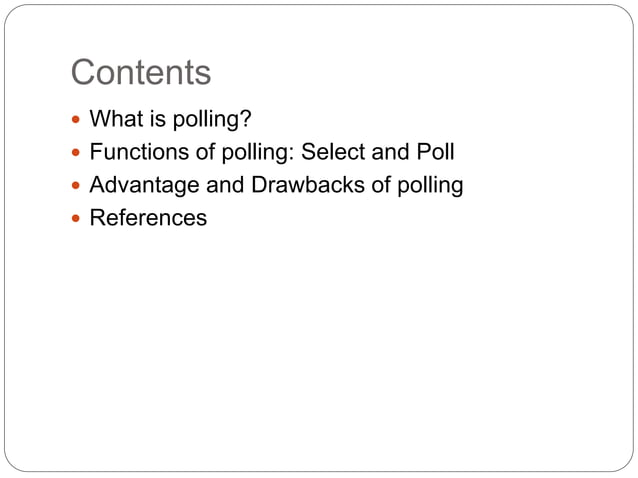Click the question mark after 'polling'
The width and height of the screenshot is (638, 478).
pos(246,121)
